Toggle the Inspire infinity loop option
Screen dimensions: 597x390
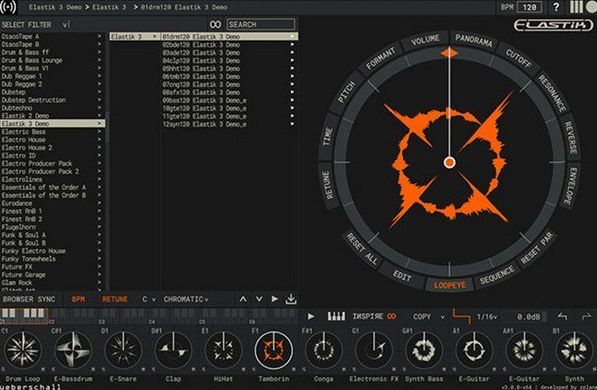point(391,316)
